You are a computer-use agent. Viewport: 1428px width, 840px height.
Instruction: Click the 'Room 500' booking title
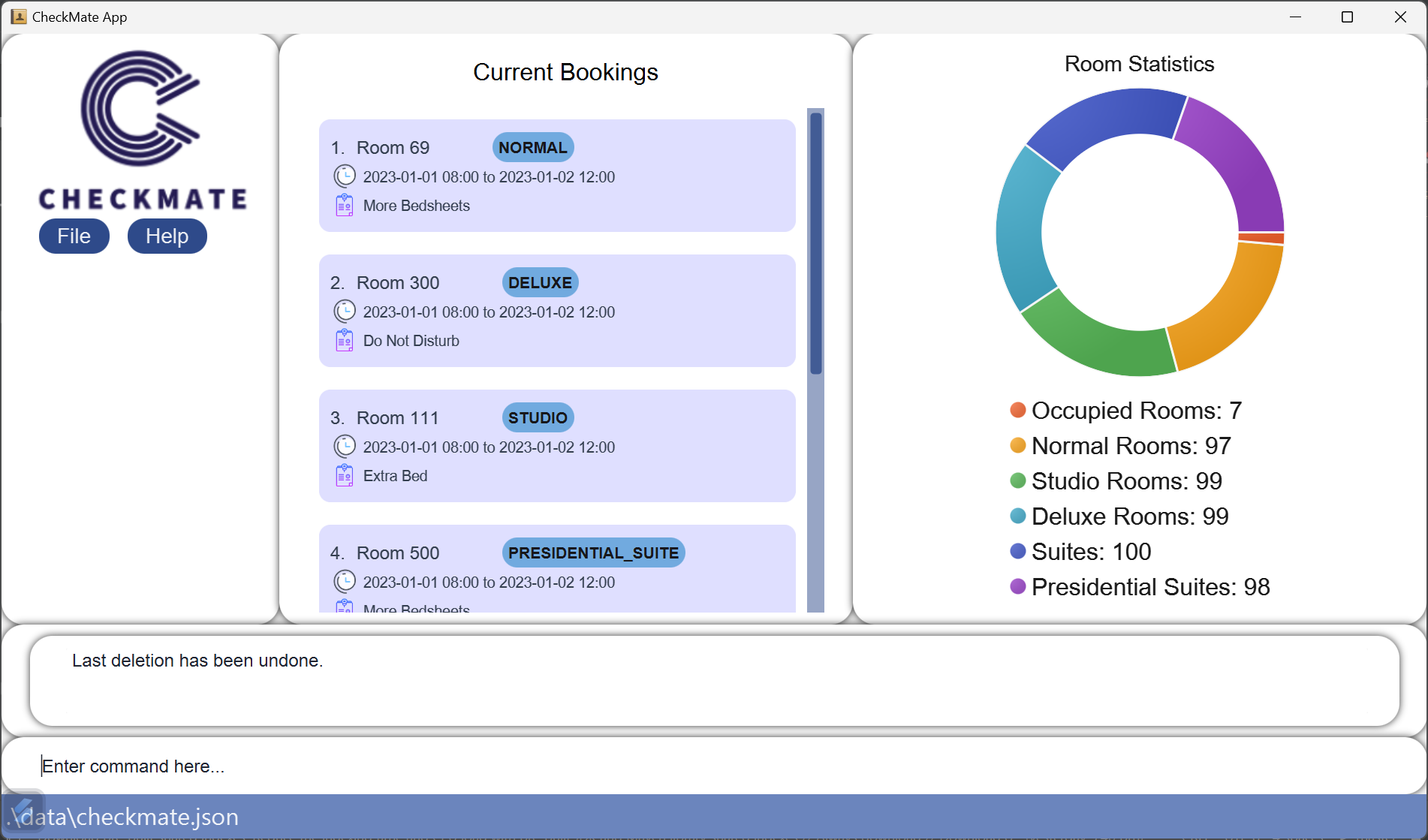(x=398, y=553)
